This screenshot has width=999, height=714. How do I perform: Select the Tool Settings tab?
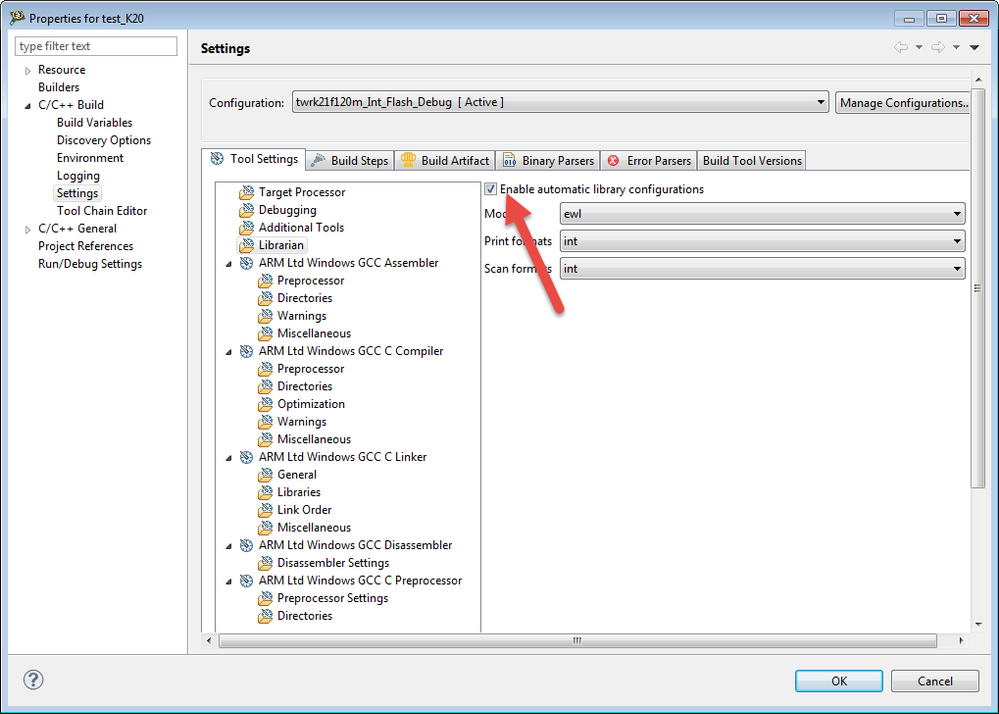[x=254, y=159]
